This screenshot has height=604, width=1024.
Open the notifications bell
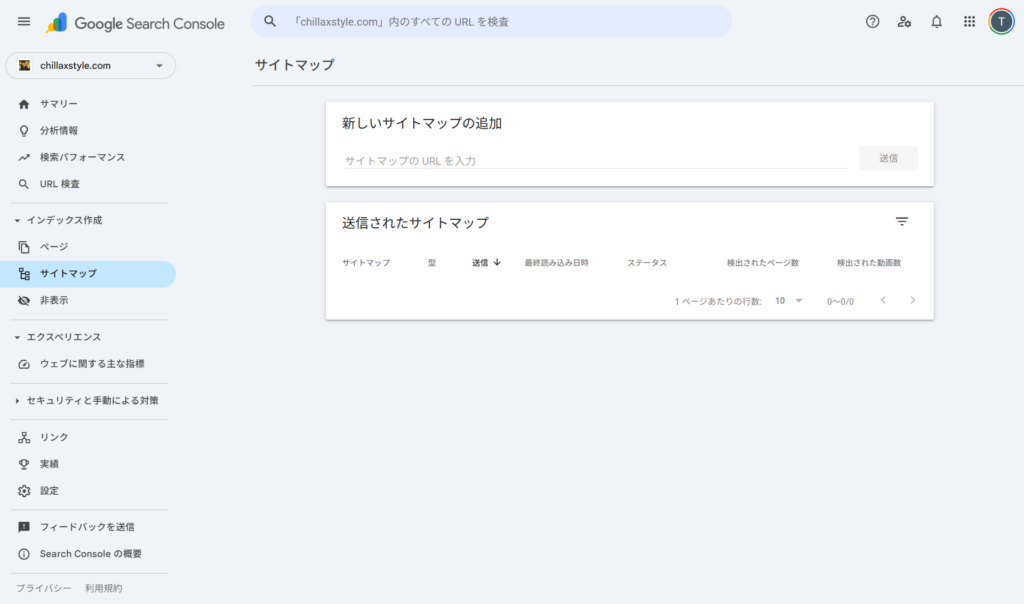pyautogui.click(x=936, y=21)
